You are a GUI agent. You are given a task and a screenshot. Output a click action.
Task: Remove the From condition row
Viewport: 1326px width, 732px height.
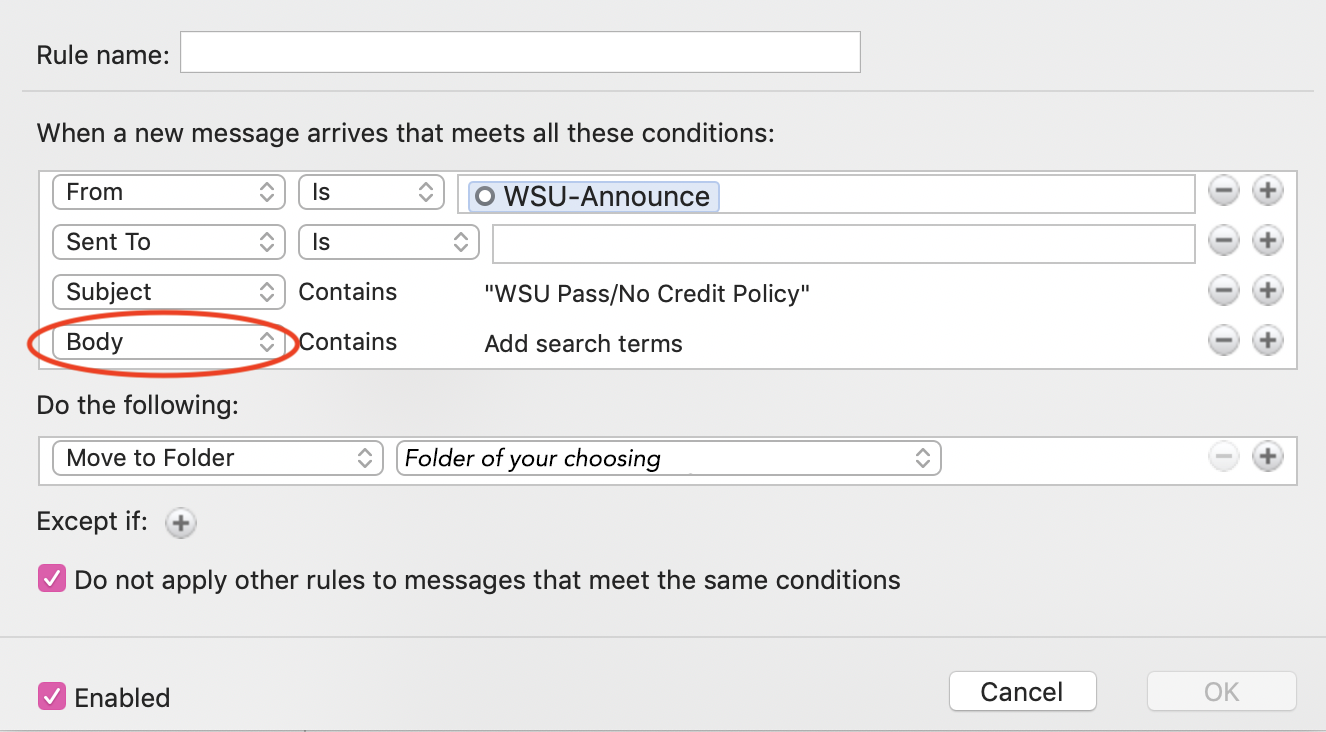click(x=1224, y=191)
